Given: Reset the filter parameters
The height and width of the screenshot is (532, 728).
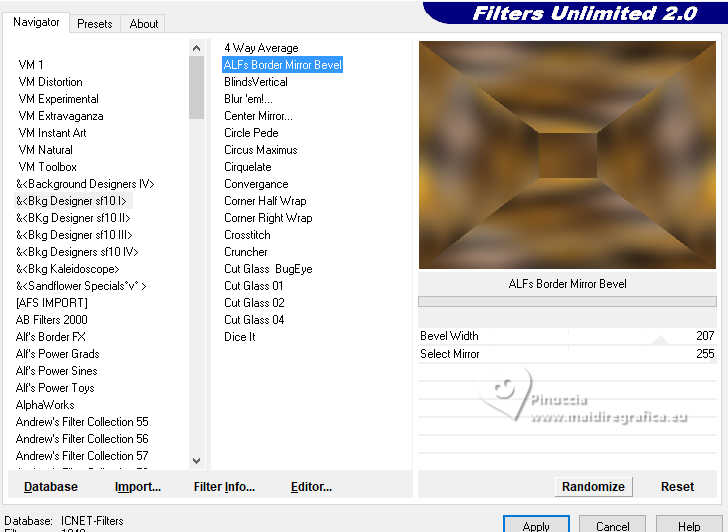Looking at the screenshot, I should 677,487.
